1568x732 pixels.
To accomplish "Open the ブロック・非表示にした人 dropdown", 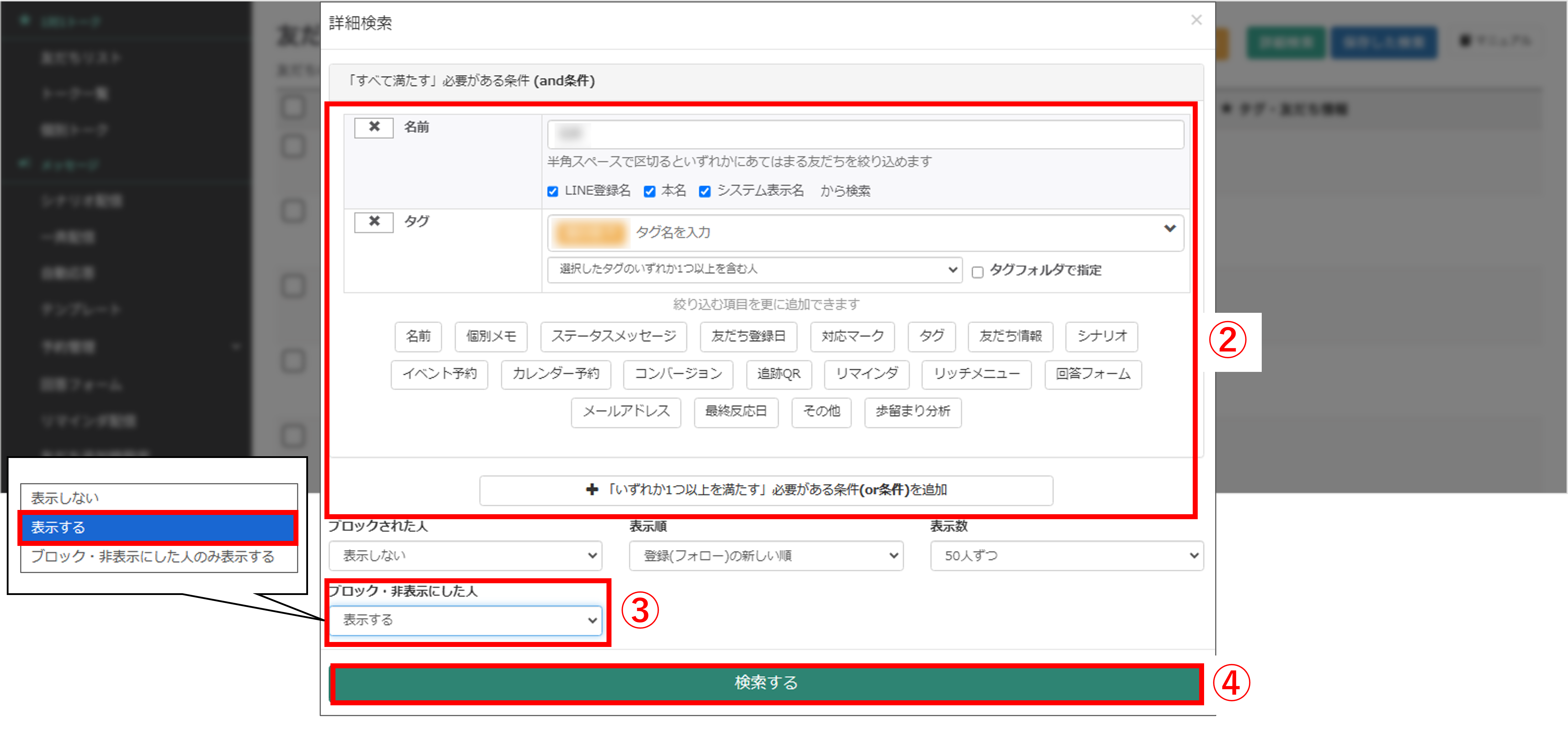I will (466, 620).
